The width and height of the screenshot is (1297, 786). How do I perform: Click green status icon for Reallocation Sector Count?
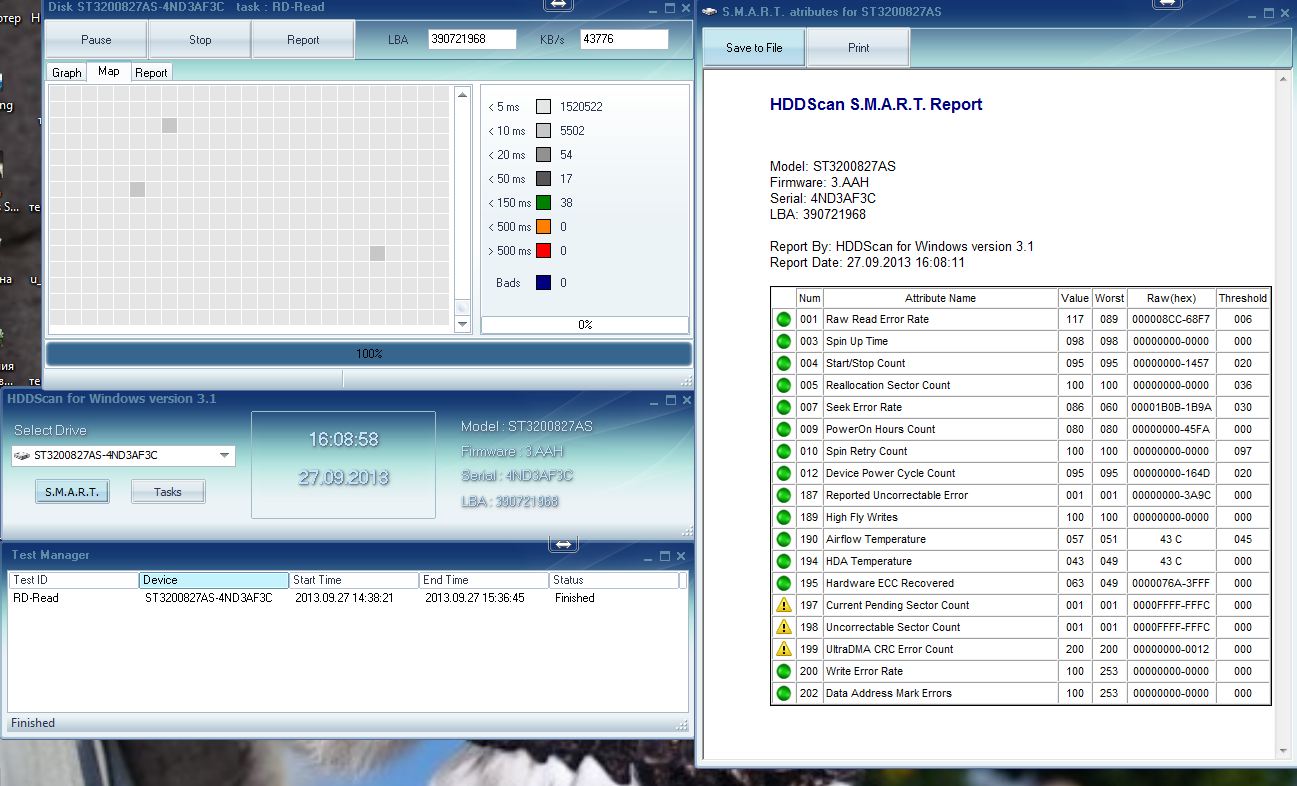[x=784, y=386]
